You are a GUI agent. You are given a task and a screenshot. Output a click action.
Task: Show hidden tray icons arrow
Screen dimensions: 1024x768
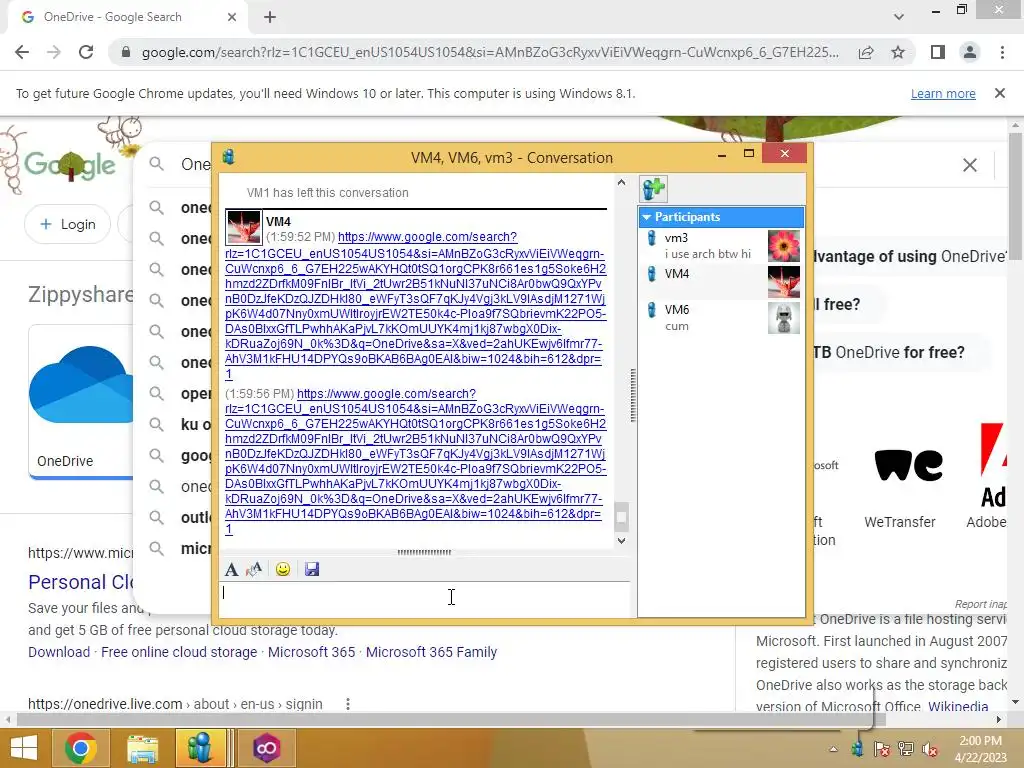click(833, 749)
